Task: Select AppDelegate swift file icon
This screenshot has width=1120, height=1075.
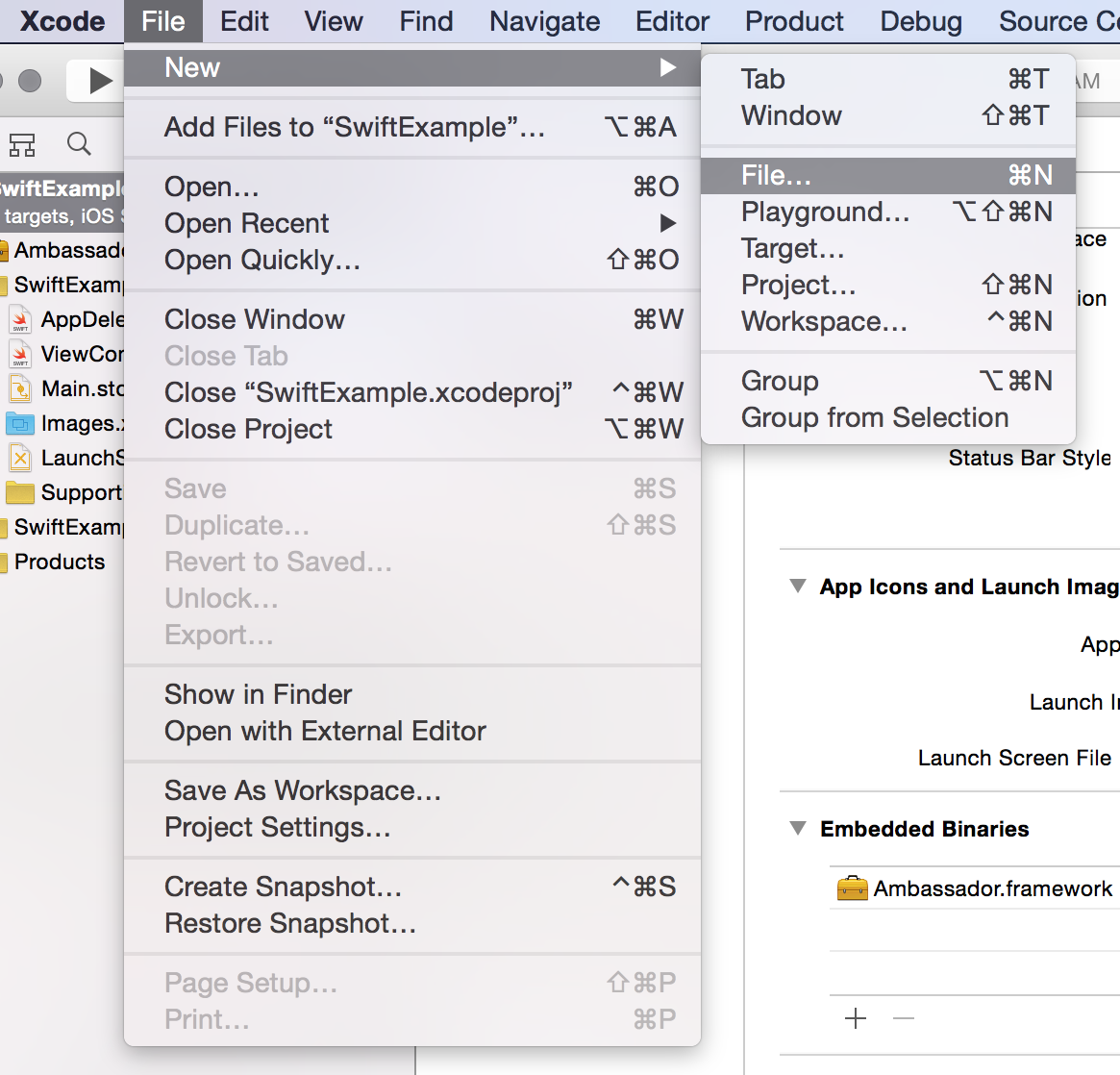Action: (x=20, y=319)
